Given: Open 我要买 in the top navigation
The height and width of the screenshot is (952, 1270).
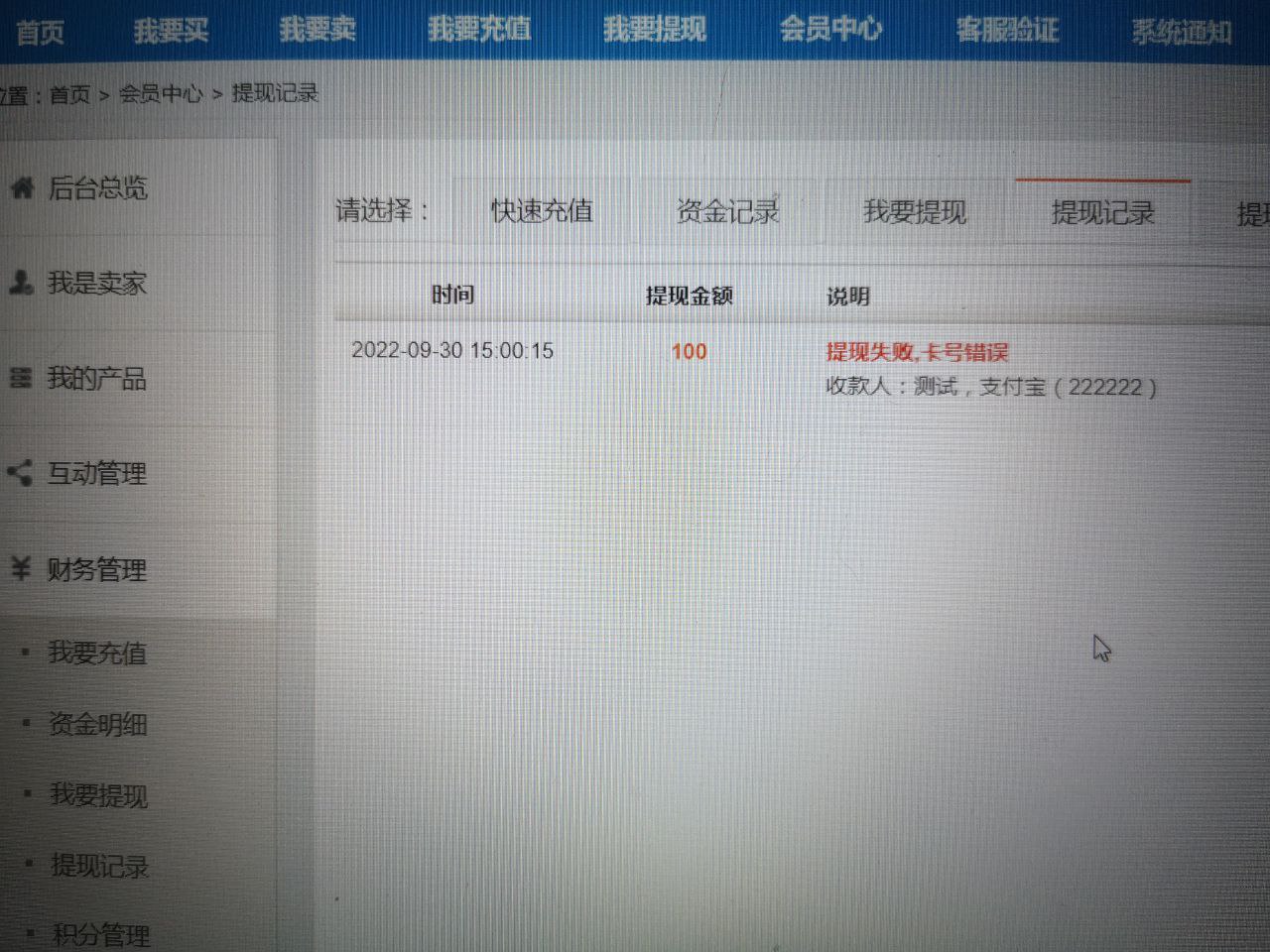Looking at the screenshot, I should click(171, 31).
